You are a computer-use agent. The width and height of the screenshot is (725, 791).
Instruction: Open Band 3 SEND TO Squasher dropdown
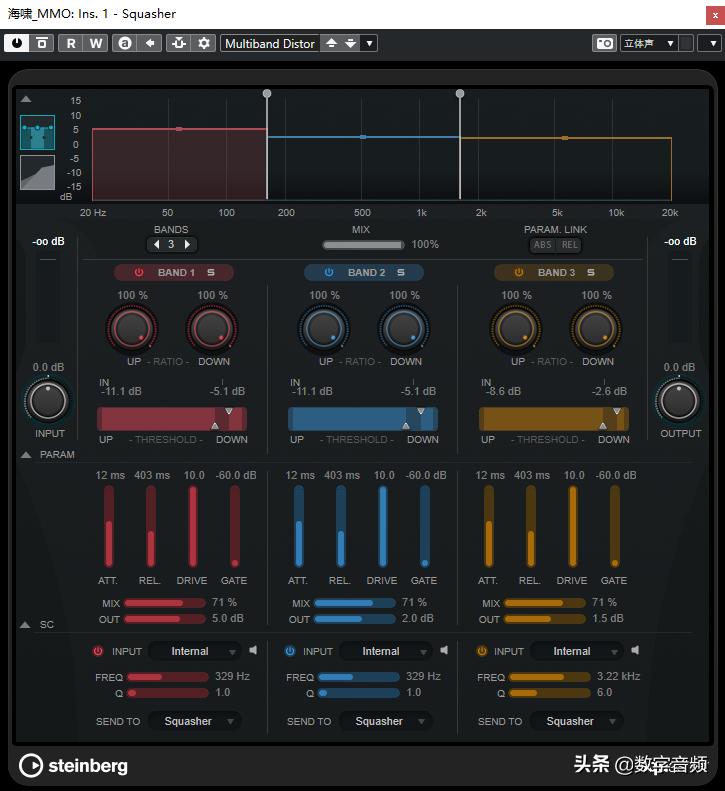(577, 721)
